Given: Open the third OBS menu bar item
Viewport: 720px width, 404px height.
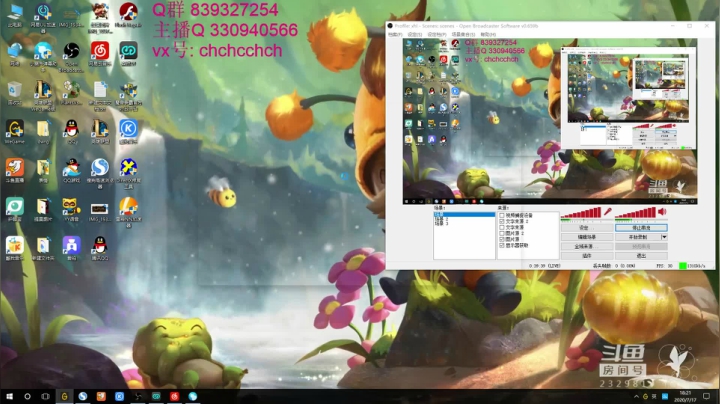Looking at the screenshot, I should point(437,34).
